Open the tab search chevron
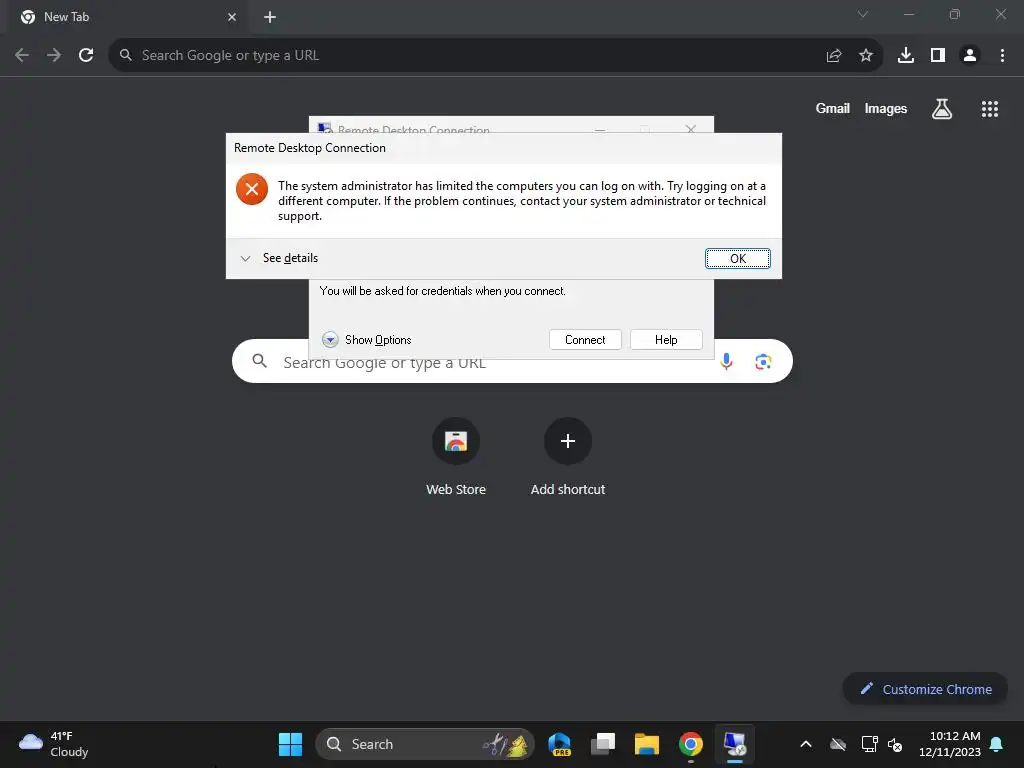 (x=863, y=14)
